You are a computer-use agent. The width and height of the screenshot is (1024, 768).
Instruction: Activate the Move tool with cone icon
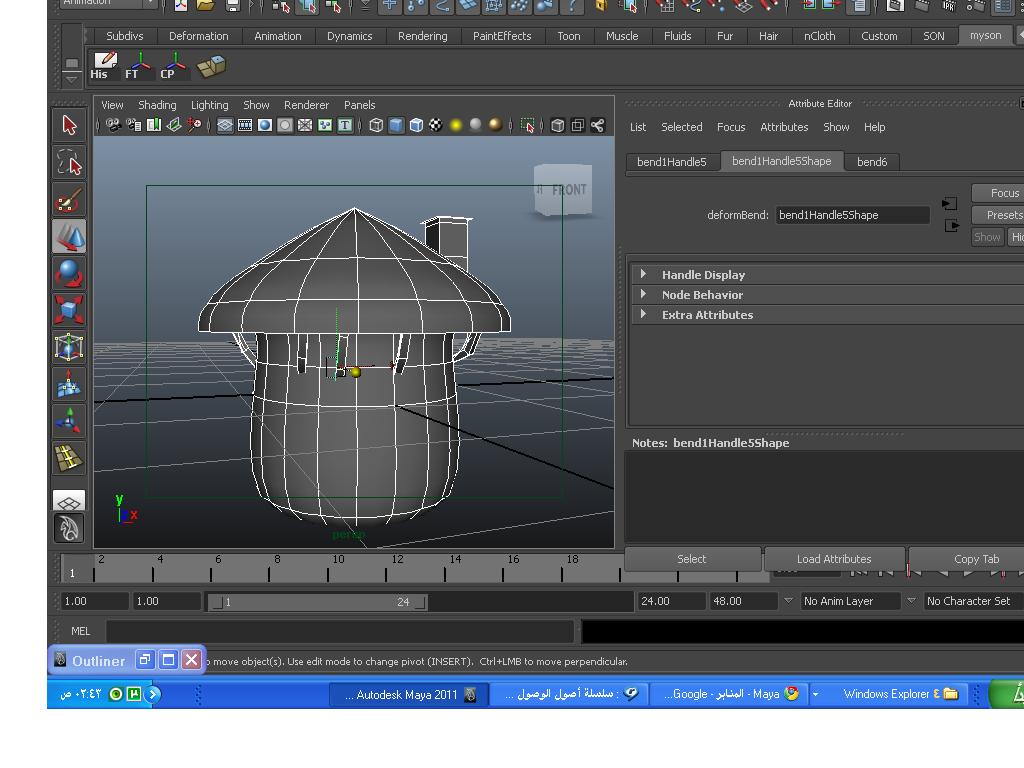[69, 236]
